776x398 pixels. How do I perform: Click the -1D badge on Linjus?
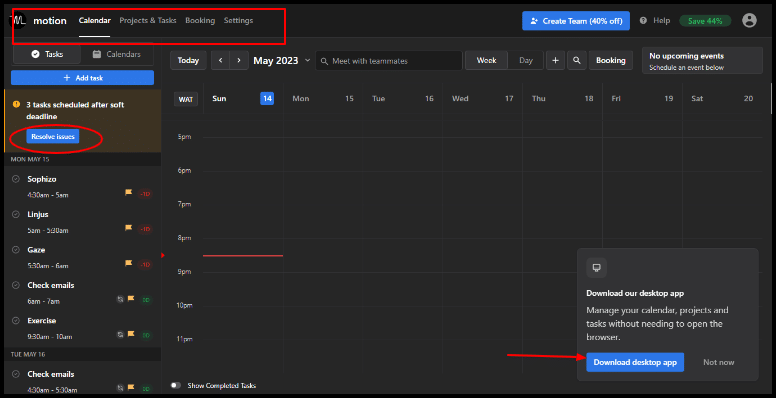(x=145, y=229)
